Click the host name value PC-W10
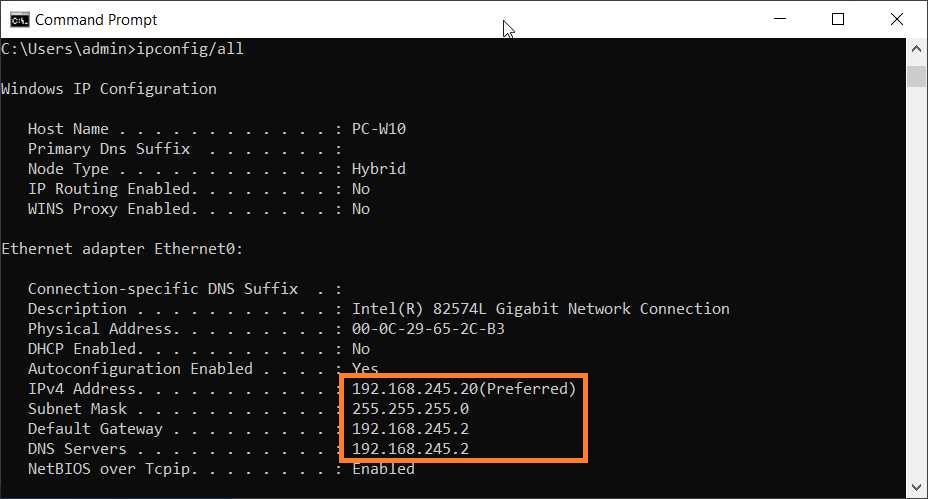Screen dimensions: 928x499 point(379,129)
